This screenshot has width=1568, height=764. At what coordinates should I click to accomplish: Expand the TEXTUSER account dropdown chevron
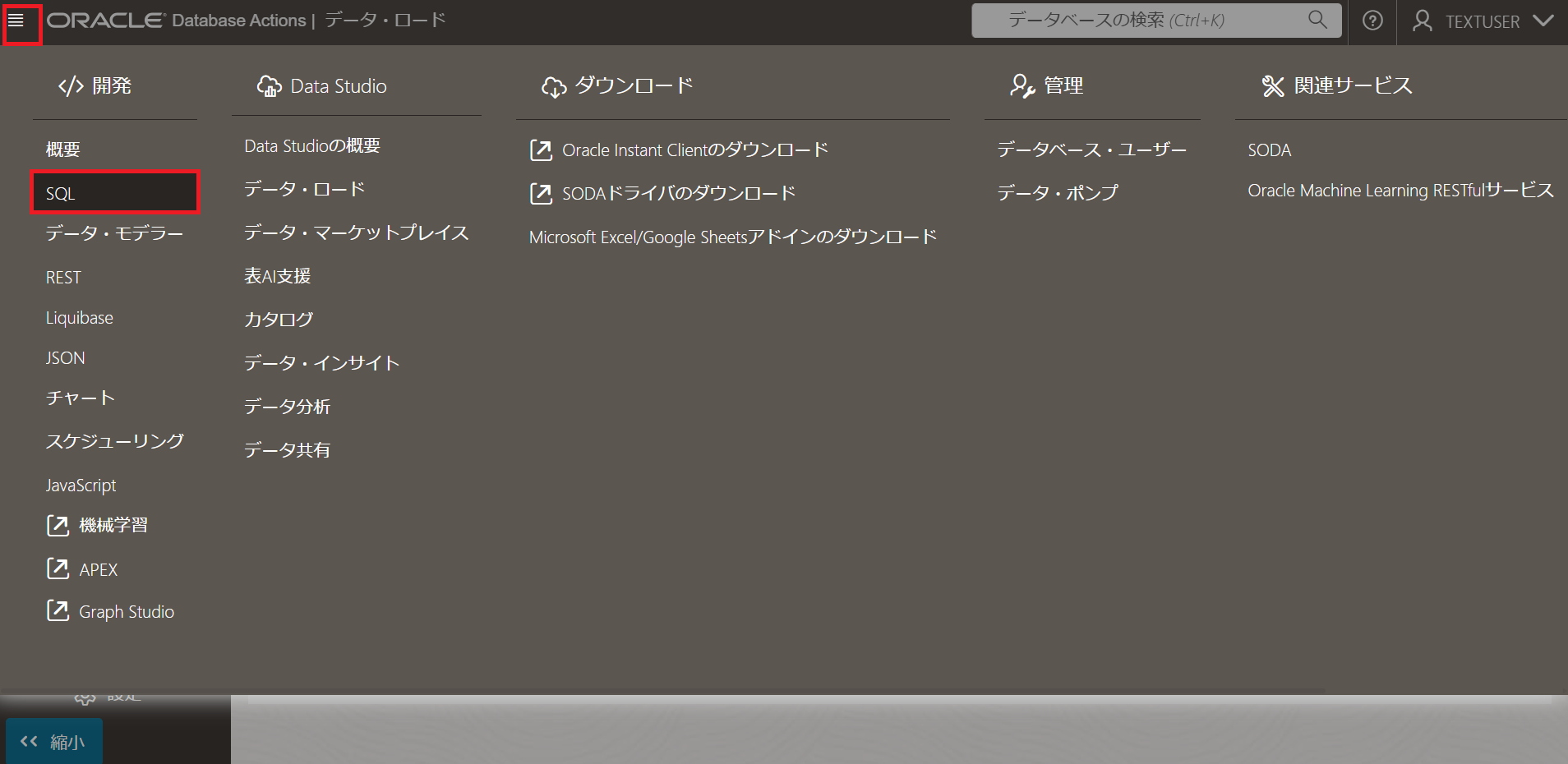1545,22
